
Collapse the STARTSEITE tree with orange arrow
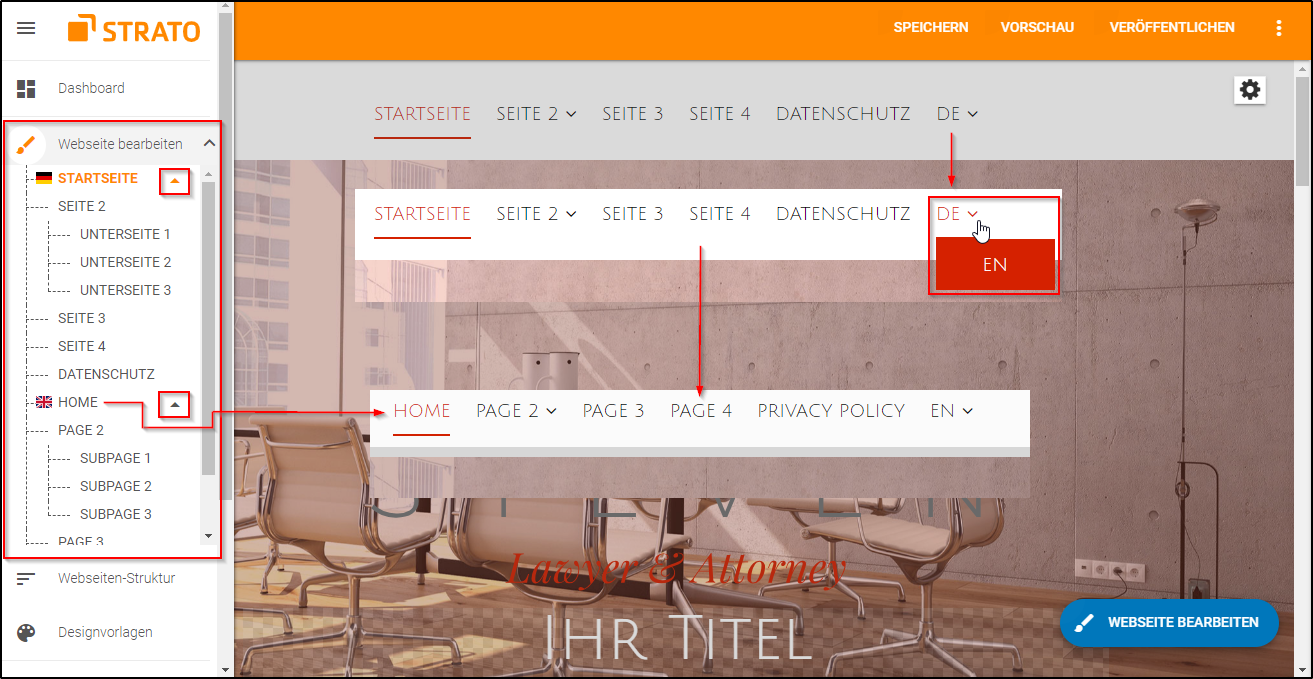175,181
